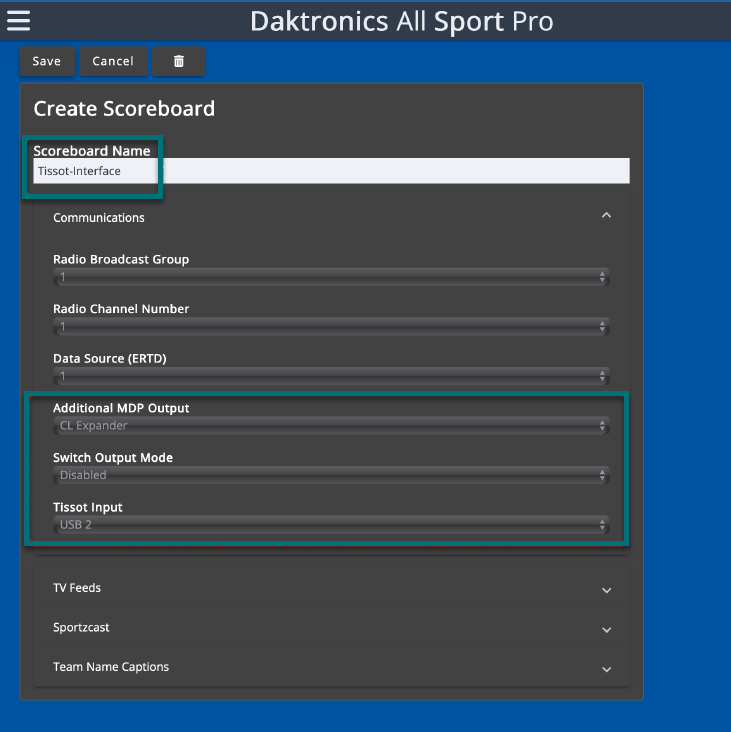
Task: Click the Communications section title text
Action: 99,218
